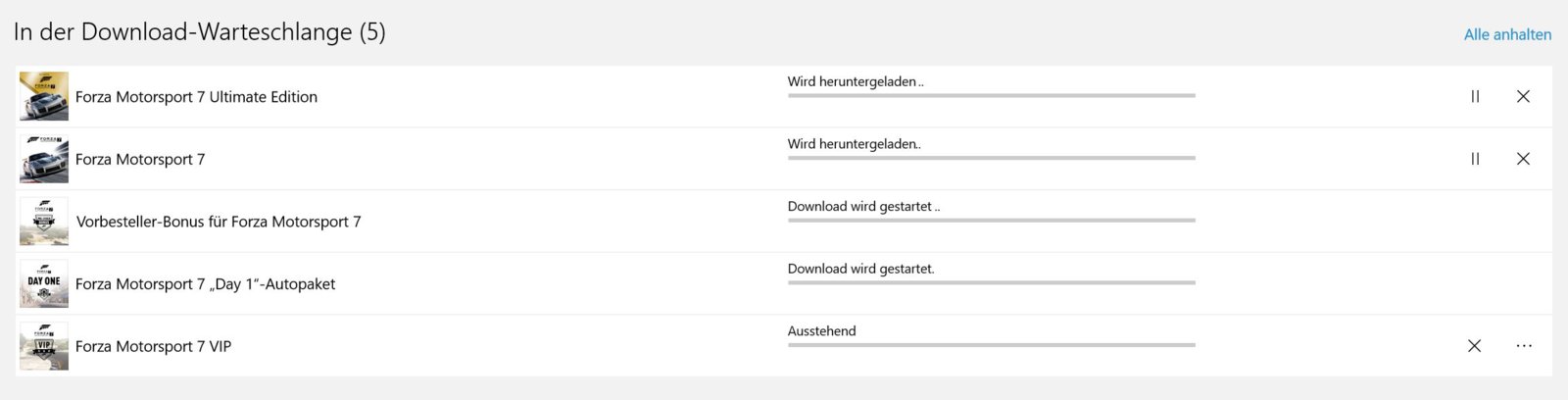Screen dimensions: 1568x400
Task: Click Vorbesteller-Bonus "Download wird gestartet" status
Action: click(x=863, y=207)
